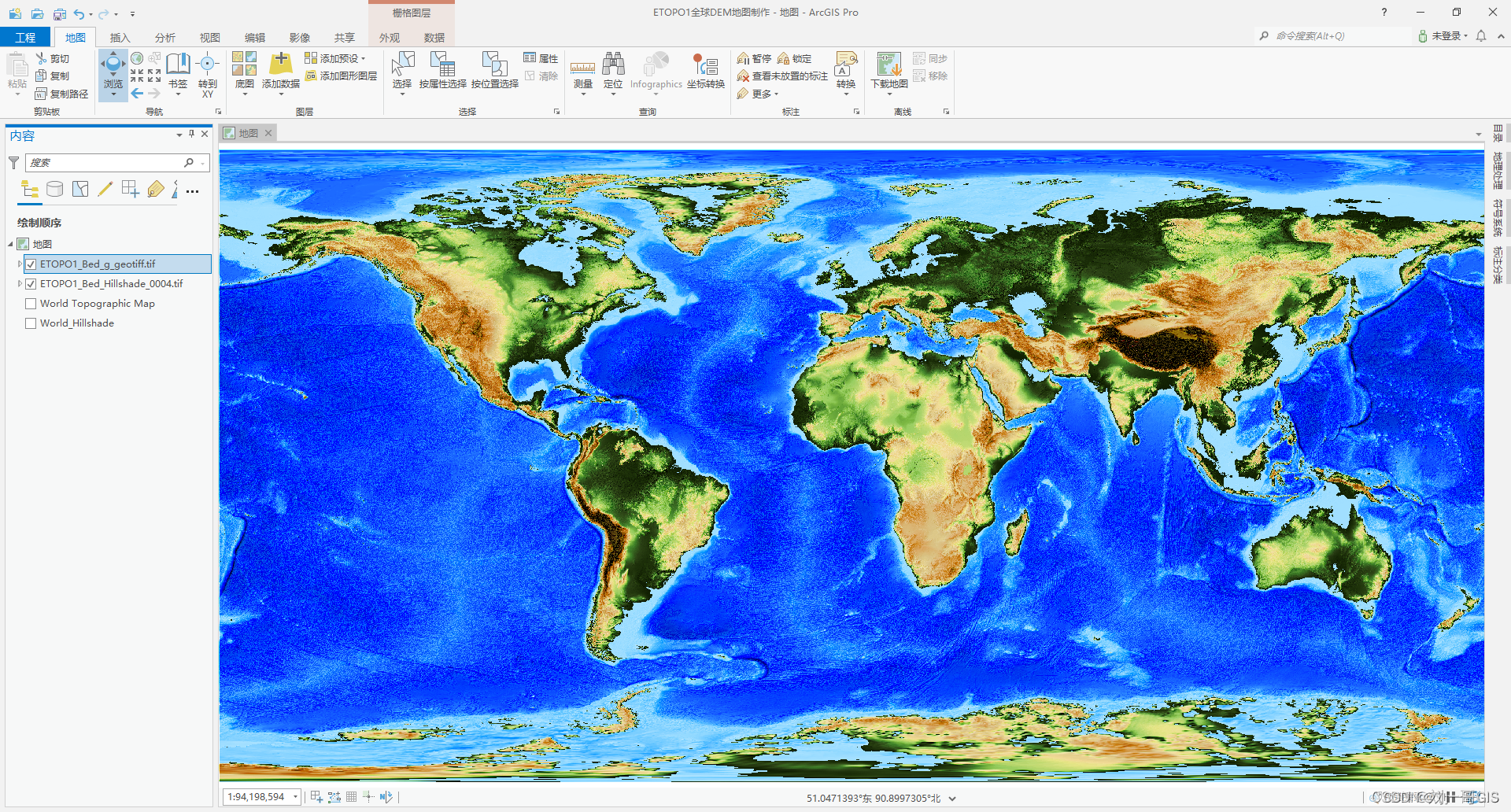Open the Appearance (外观) raster layer tab
The width and height of the screenshot is (1511, 812).
[390, 38]
